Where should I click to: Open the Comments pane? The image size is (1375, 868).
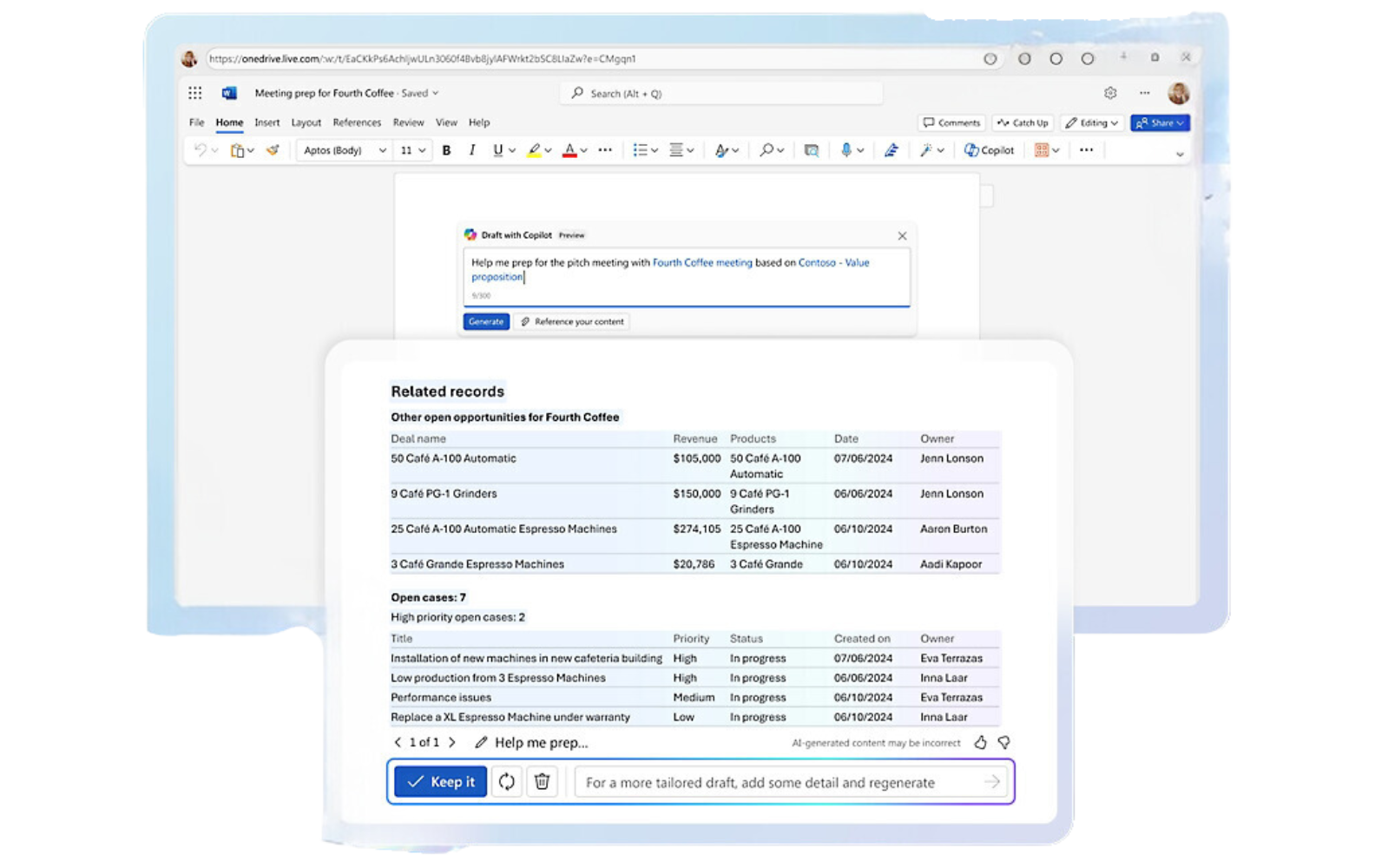point(951,123)
